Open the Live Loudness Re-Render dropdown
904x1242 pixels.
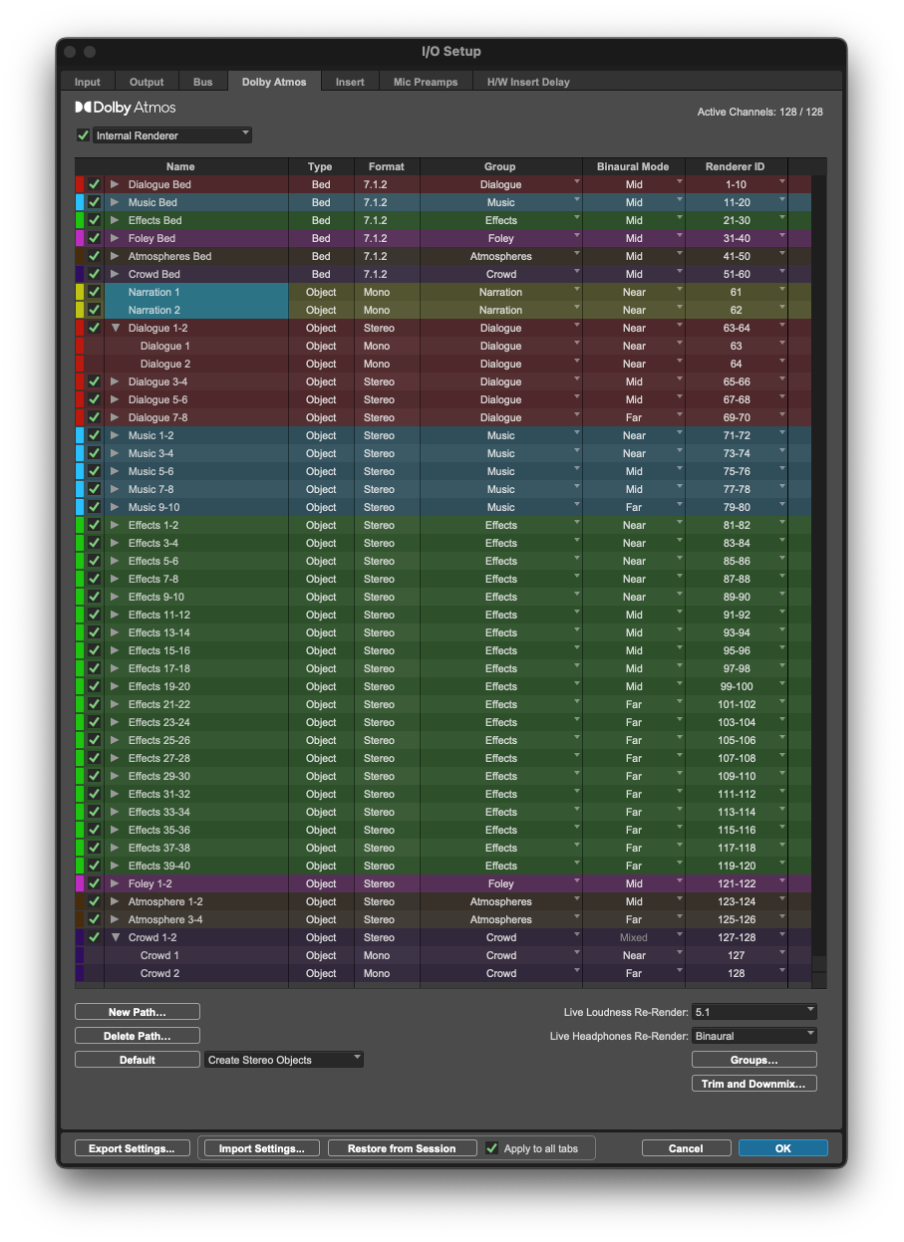click(x=753, y=1013)
